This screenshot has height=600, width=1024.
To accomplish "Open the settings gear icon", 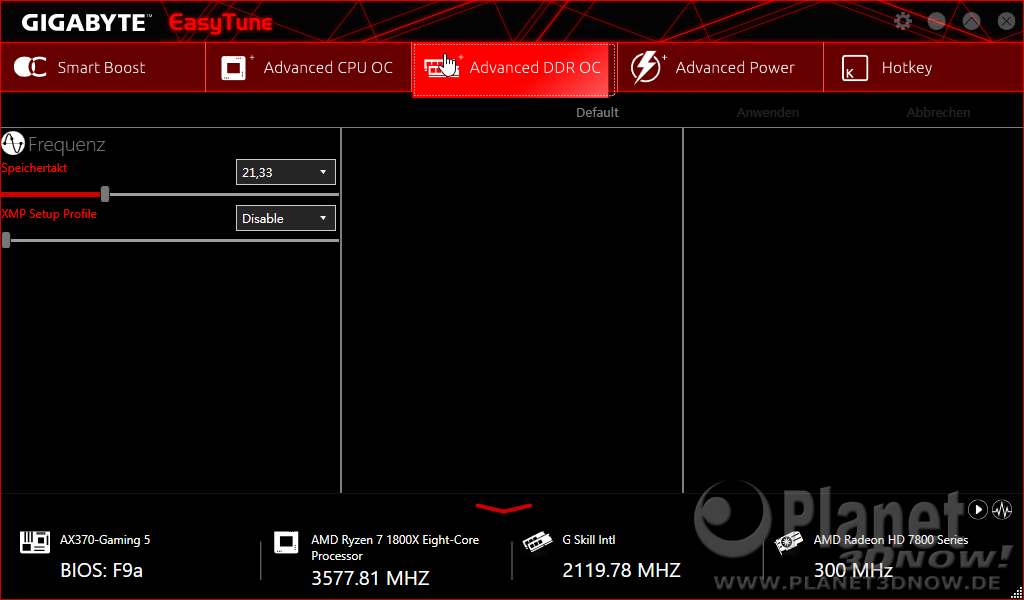I will pos(903,21).
